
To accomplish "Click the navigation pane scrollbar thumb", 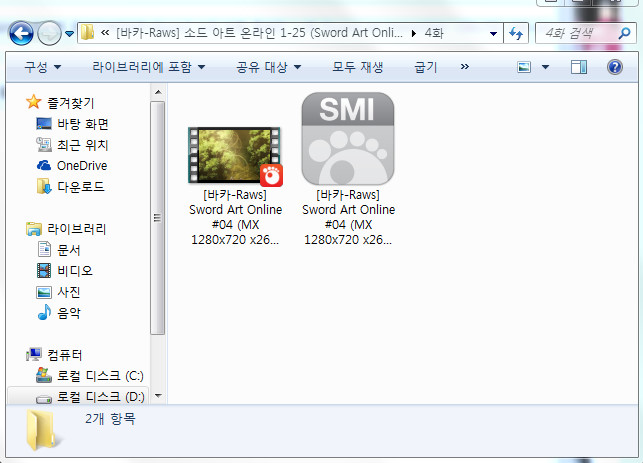I will click(157, 218).
